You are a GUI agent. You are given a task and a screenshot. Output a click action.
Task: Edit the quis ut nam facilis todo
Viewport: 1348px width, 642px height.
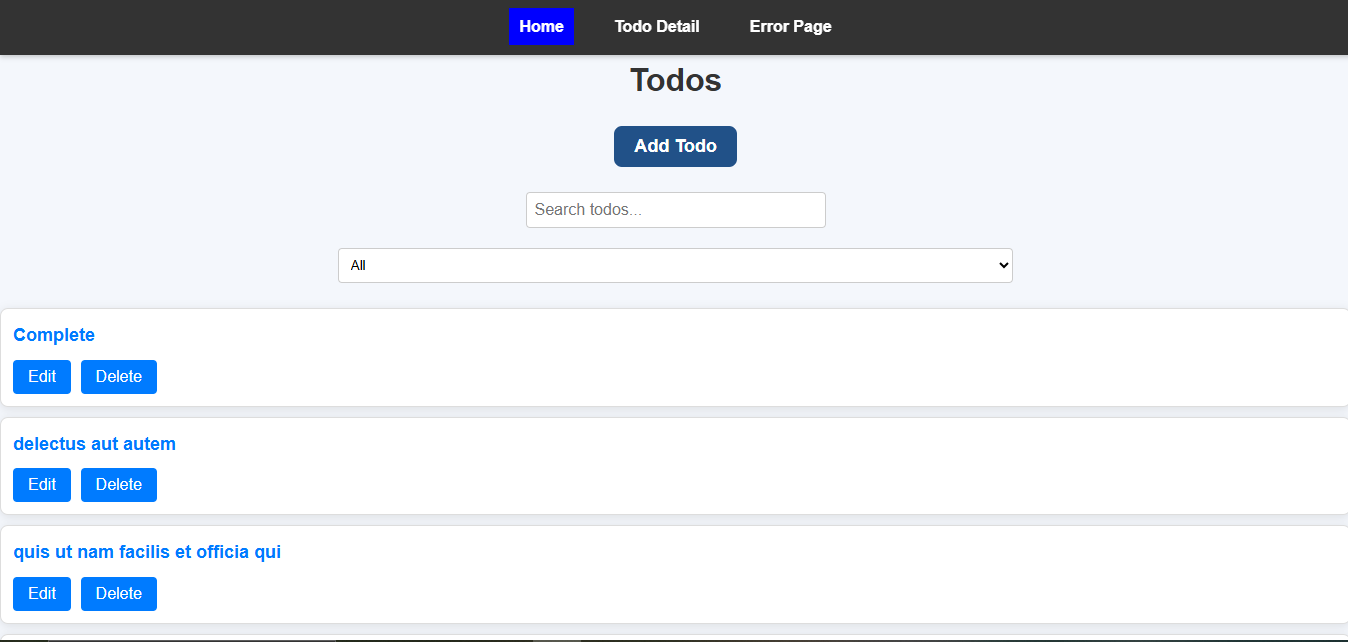[x=42, y=594]
